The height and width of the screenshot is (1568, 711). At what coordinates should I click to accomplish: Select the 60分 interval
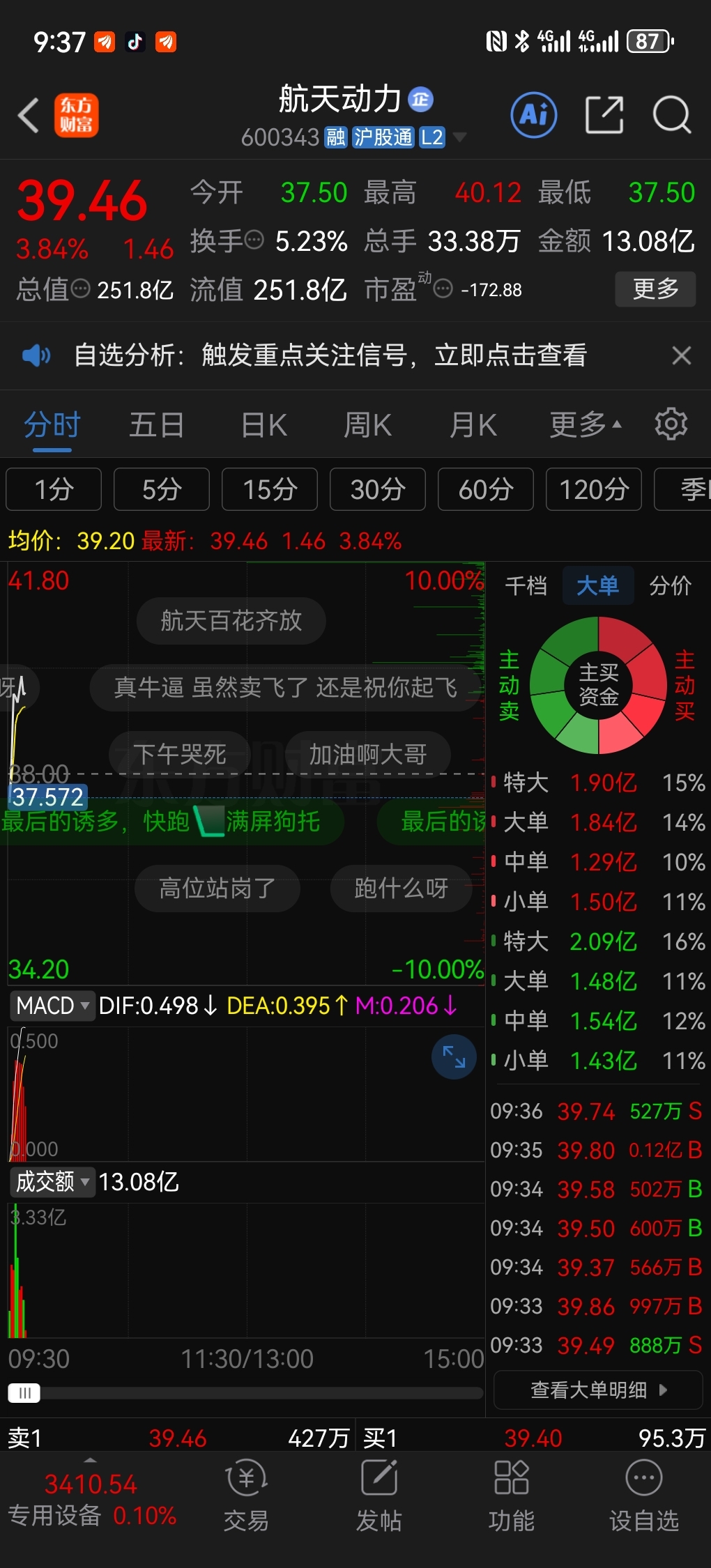tap(486, 489)
